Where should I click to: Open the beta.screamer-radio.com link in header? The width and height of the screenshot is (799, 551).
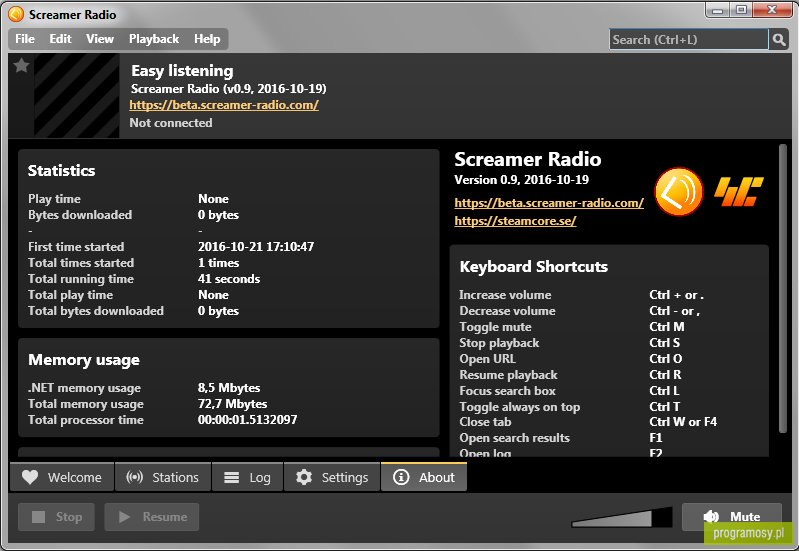coord(224,105)
